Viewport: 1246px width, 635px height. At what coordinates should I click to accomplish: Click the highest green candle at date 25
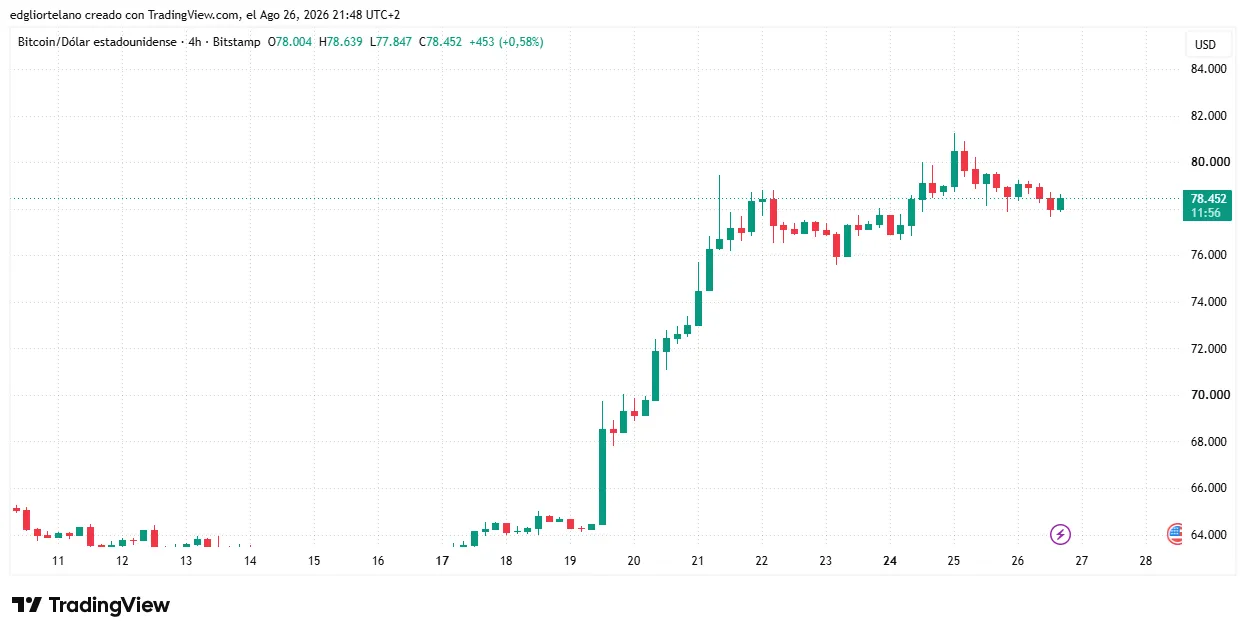(x=955, y=169)
